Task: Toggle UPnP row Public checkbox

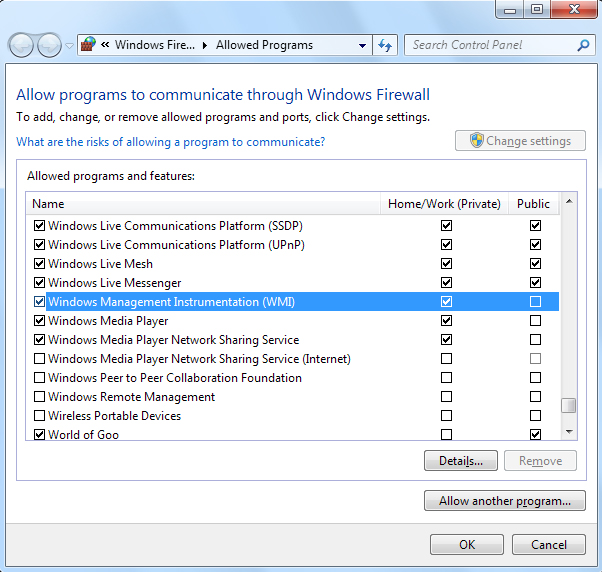Action: coord(535,245)
